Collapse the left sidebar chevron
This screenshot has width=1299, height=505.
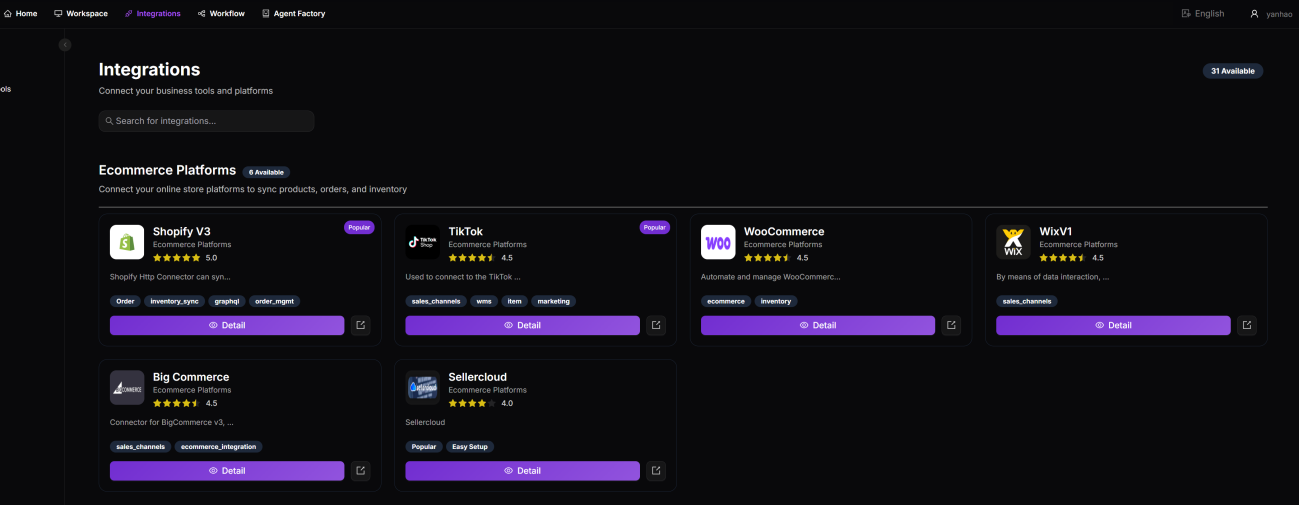click(x=65, y=45)
